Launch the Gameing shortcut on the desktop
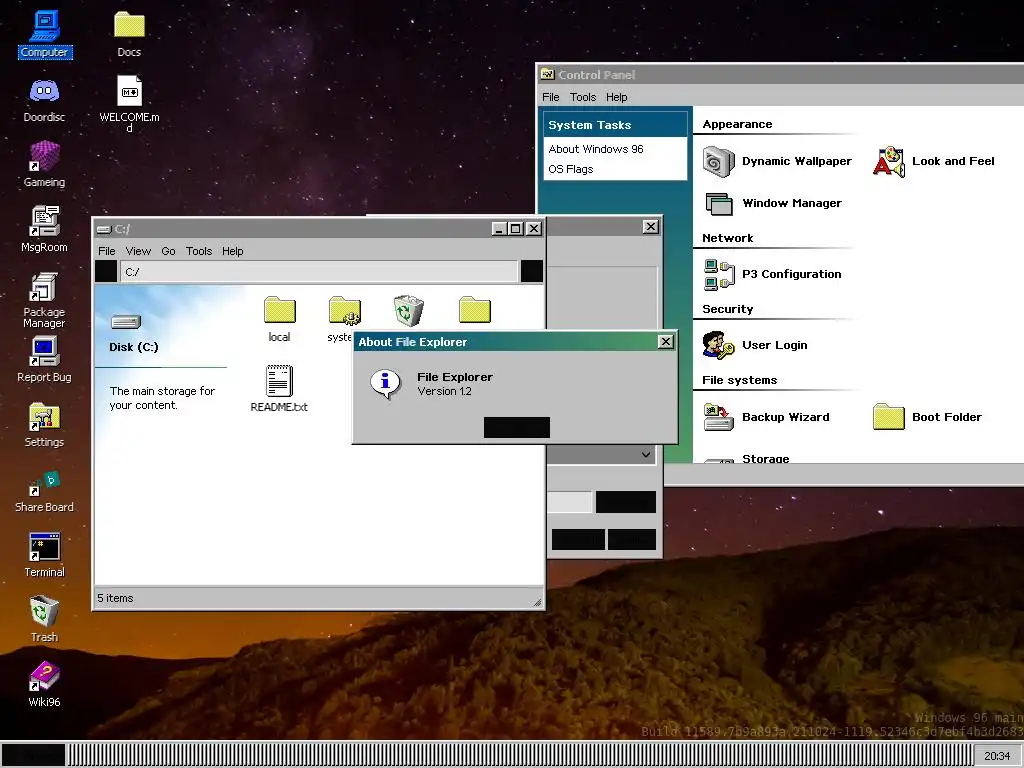The height and width of the screenshot is (768, 1024). [44, 164]
